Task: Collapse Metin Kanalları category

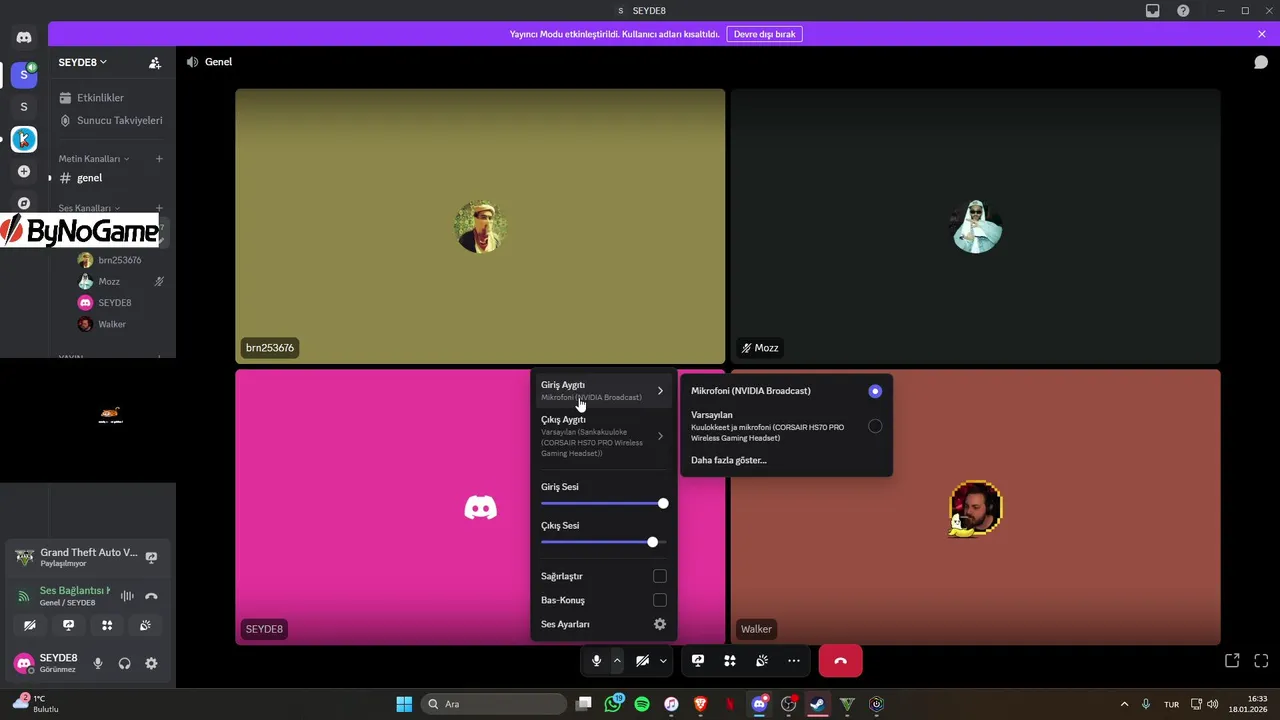Action: [94, 159]
